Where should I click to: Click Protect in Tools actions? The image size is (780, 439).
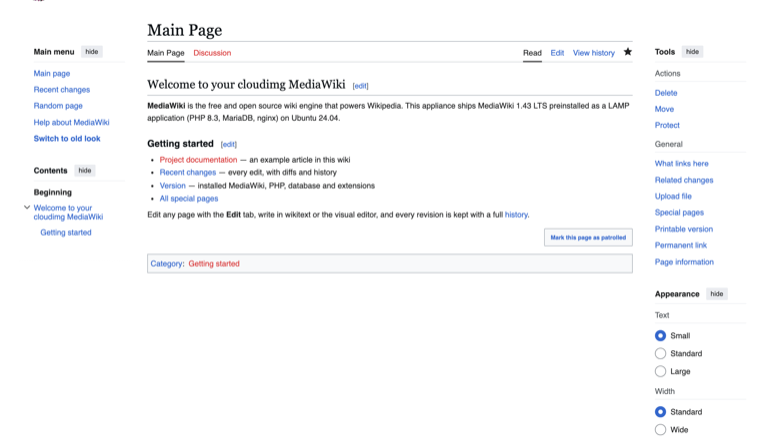(x=667, y=125)
